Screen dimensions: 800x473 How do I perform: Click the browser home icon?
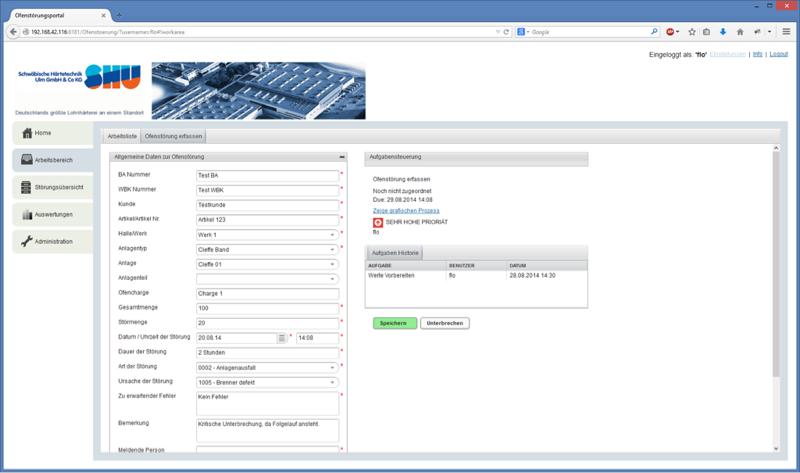click(739, 32)
